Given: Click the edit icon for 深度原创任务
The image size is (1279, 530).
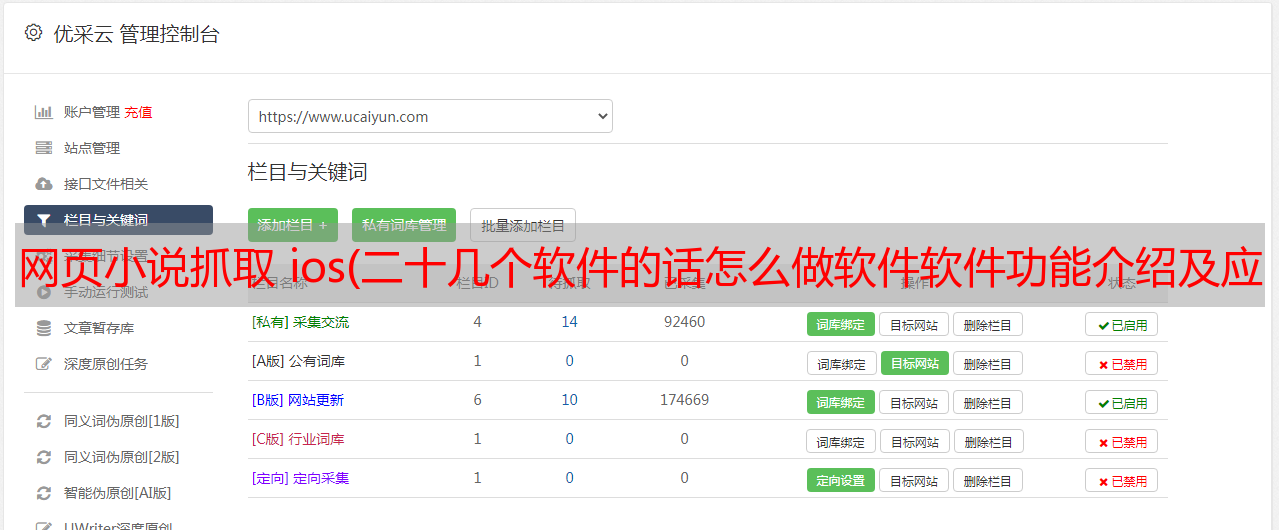Looking at the screenshot, I should [x=44, y=364].
